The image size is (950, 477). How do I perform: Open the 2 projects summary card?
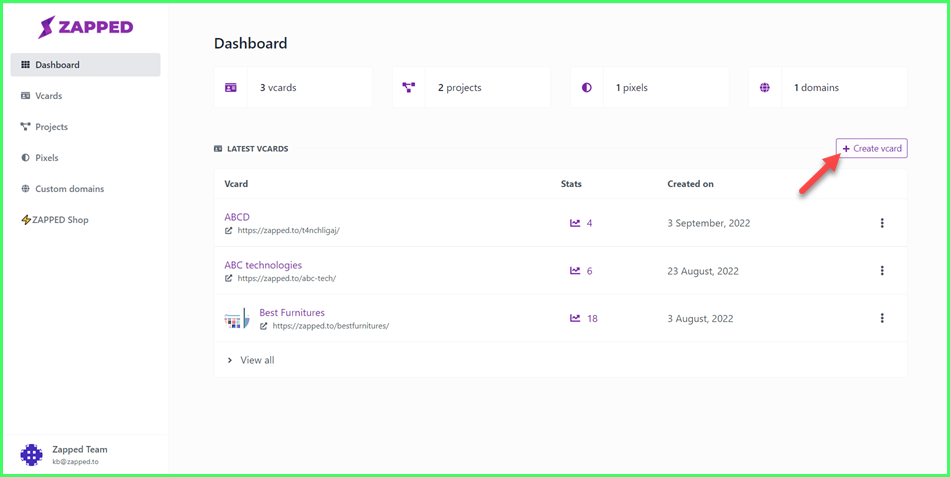click(471, 88)
